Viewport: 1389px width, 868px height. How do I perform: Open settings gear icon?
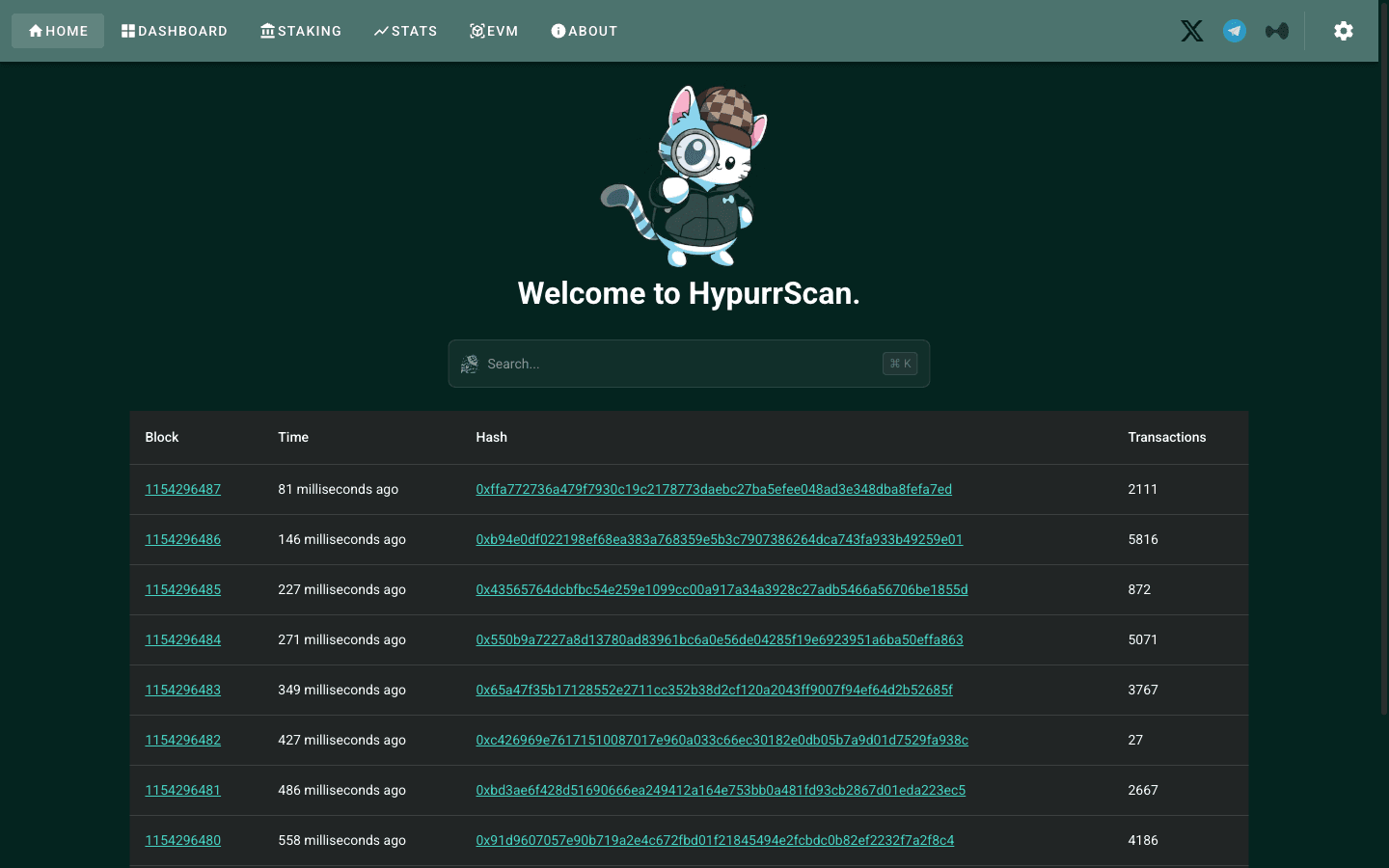pyautogui.click(x=1344, y=31)
